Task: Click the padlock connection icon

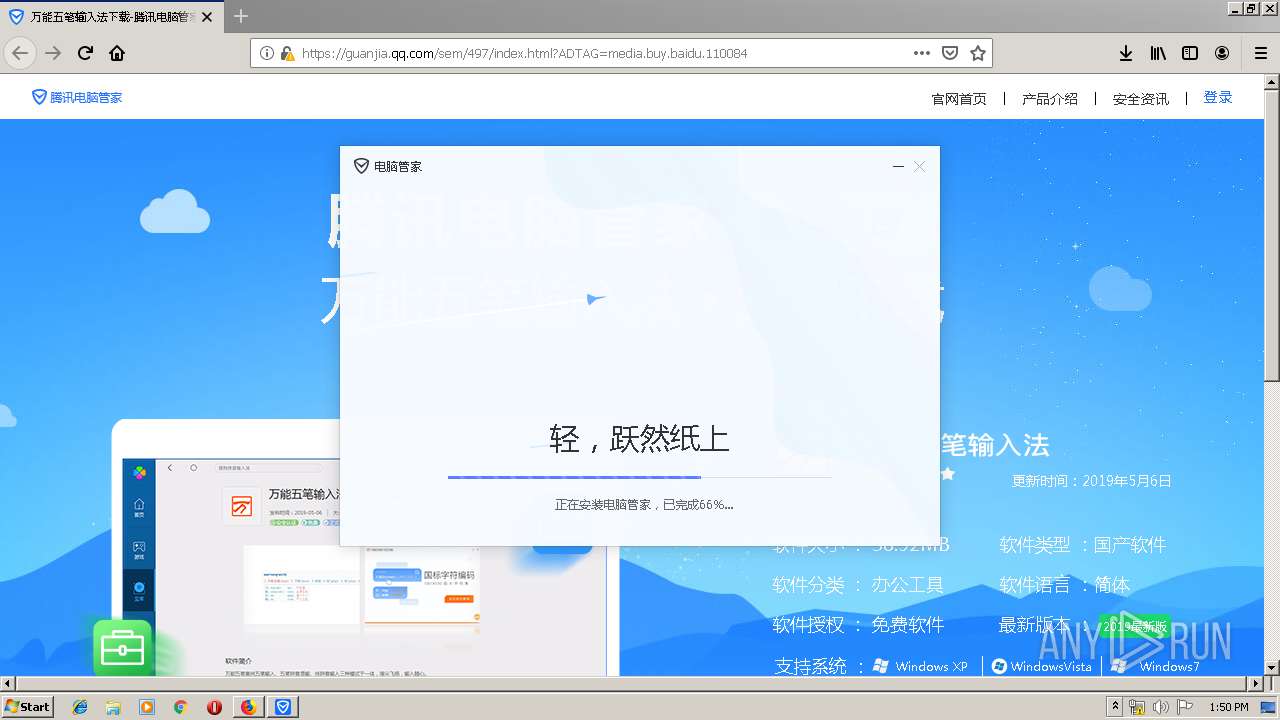Action: tap(287, 53)
